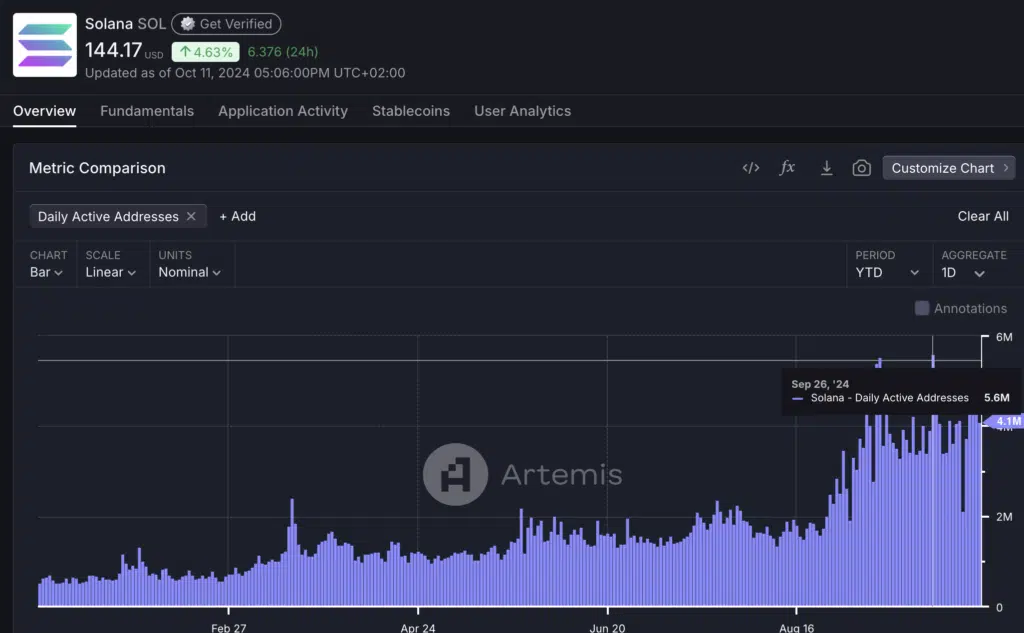Click the Sep 26, '24 tooltip date
This screenshot has width=1024, height=633.
[x=820, y=384]
